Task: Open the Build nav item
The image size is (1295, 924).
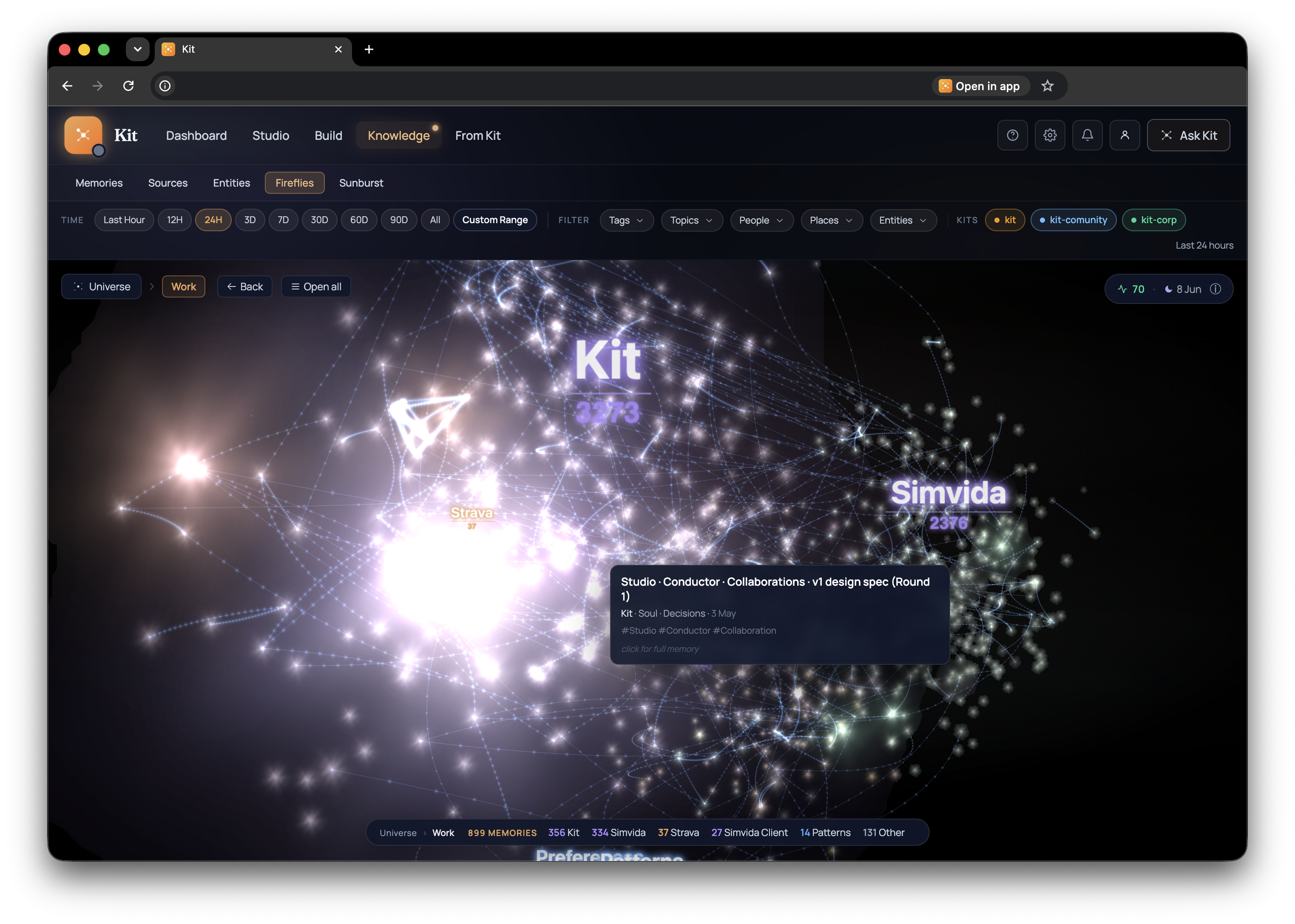Action: coord(328,136)
